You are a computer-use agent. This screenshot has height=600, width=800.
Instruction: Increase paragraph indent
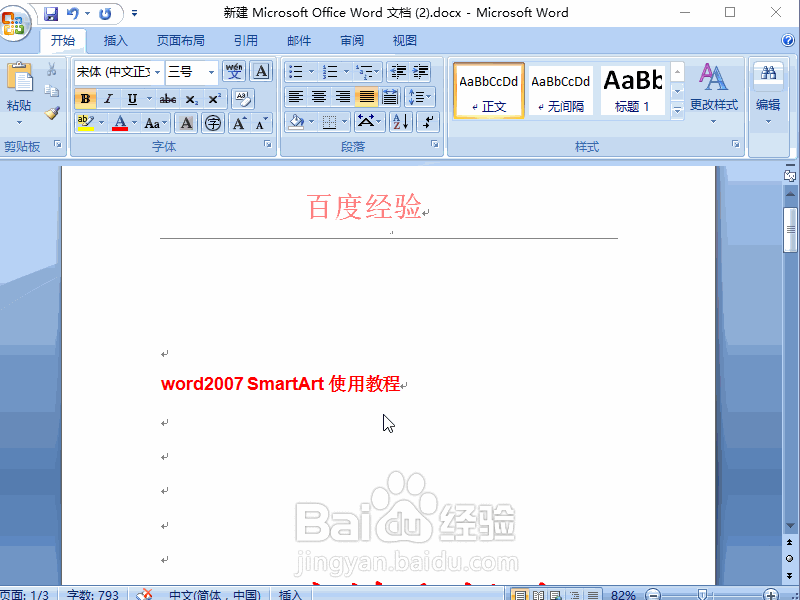point(420,72)
